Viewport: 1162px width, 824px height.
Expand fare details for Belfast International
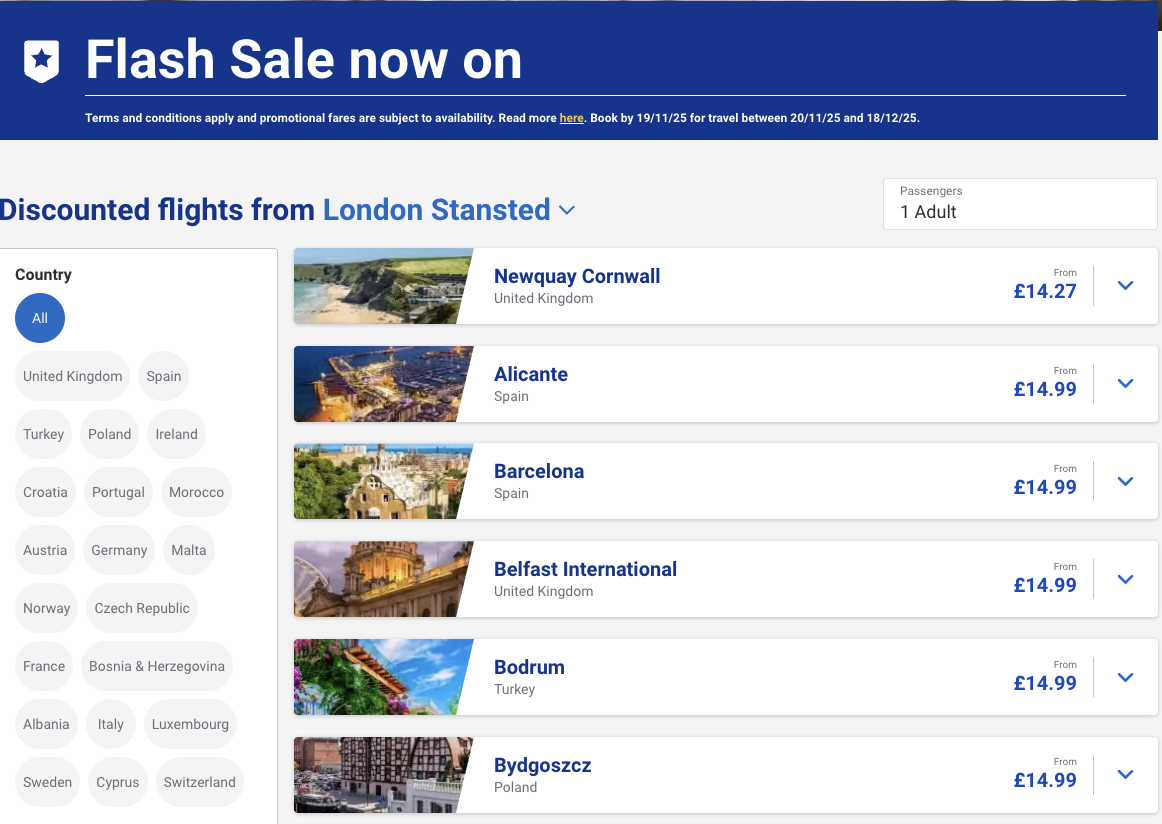pyautogui.click(x=1125, y=579)
